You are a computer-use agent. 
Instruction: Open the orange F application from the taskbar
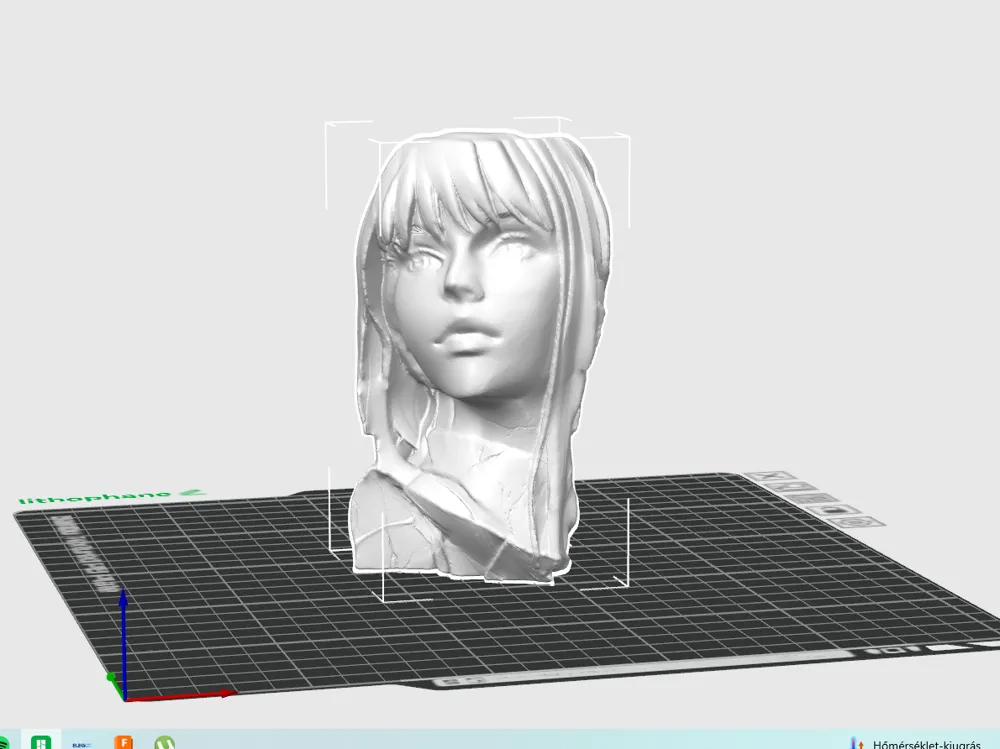pyautogui.click(x=123, y=742)
